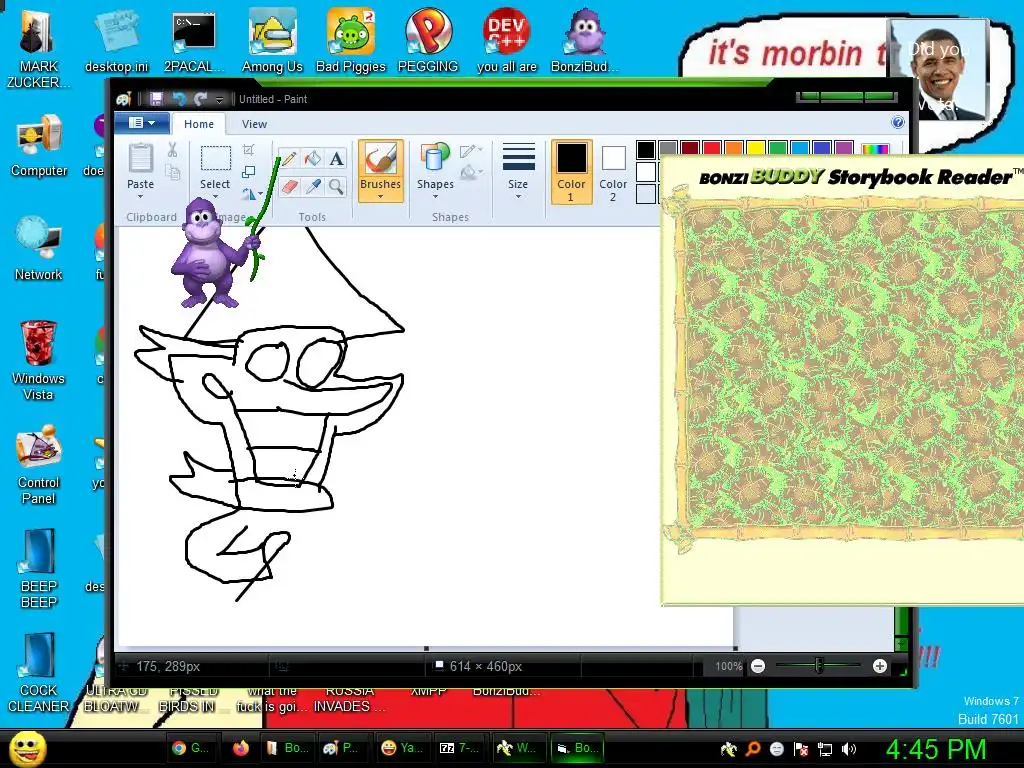Open the Shapes gallery icon
This screenshot has width=1024, height=768.
click(x=435, y=159)
